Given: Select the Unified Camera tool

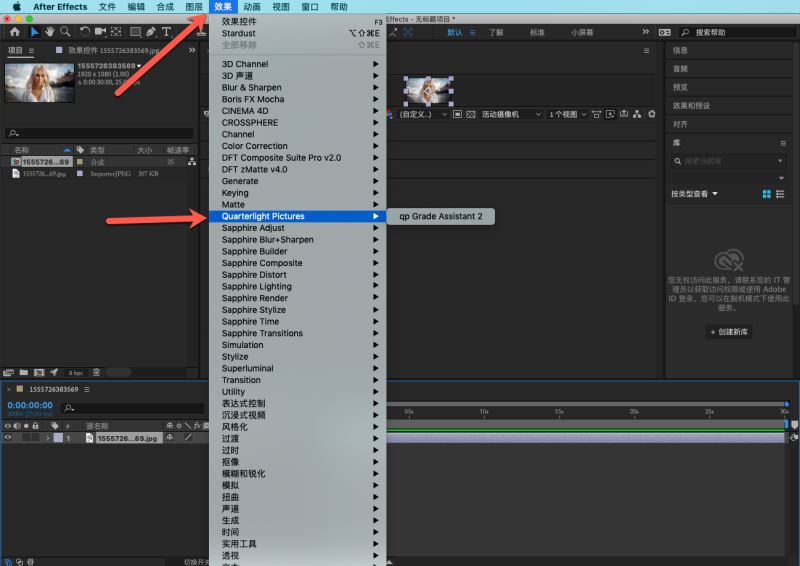Looking at the screenshot, I should [x=100, y=32].
